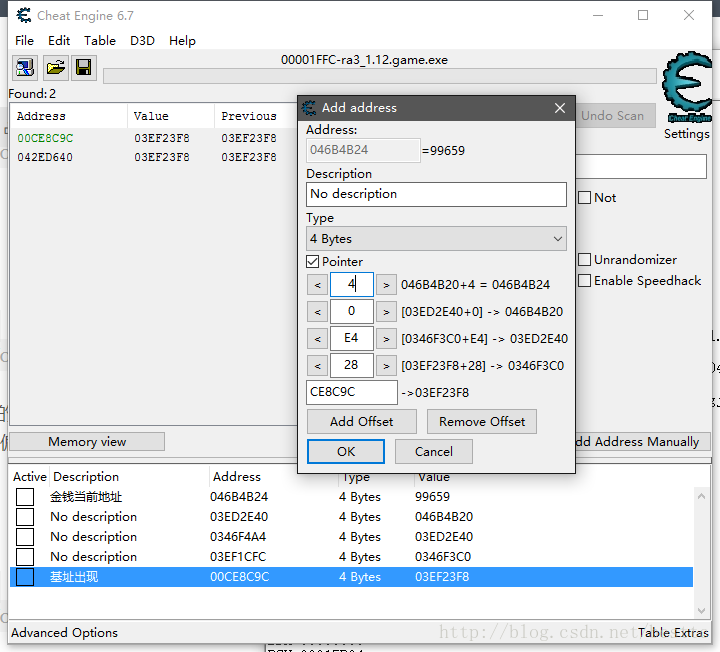Open the Edit menu

59,40
